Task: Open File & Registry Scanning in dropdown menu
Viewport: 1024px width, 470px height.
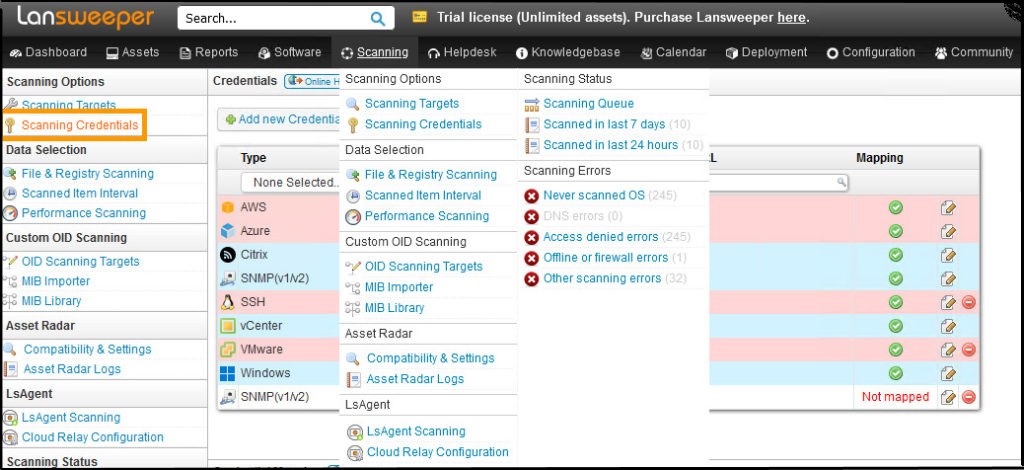Action: point(430,174)
